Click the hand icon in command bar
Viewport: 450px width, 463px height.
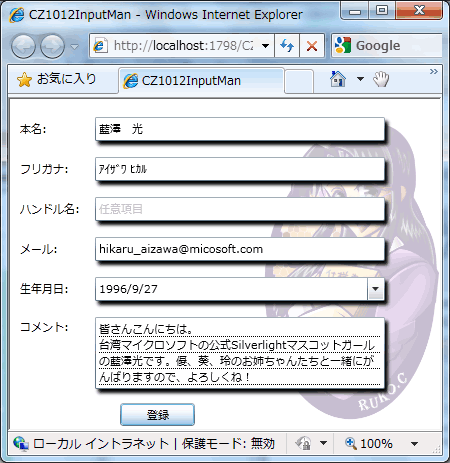(381, 79)
